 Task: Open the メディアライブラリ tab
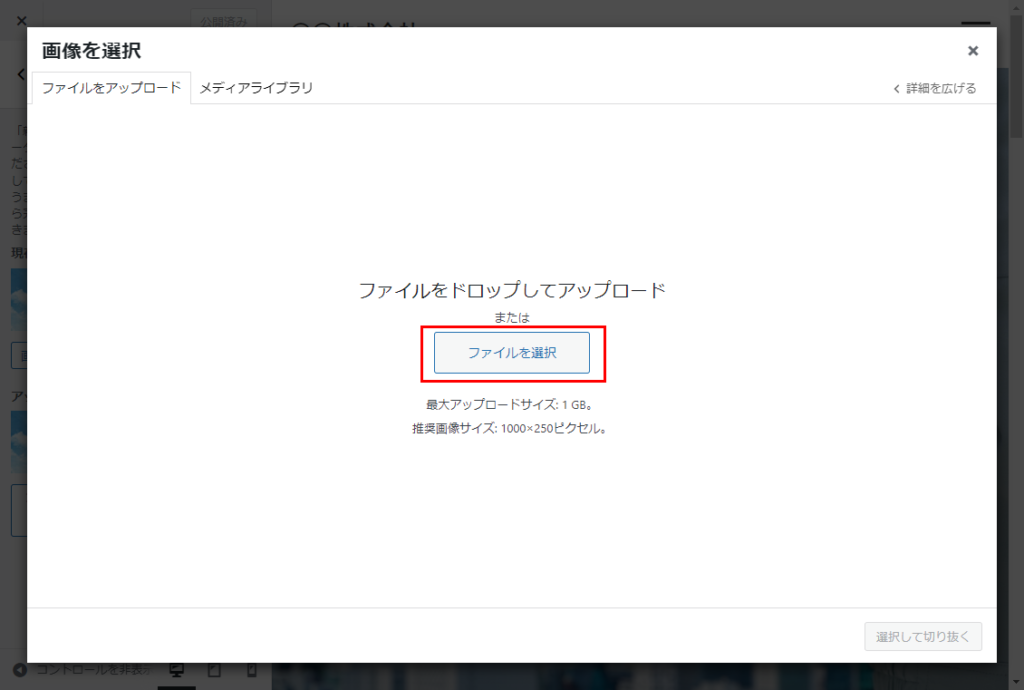coord(256,88)
